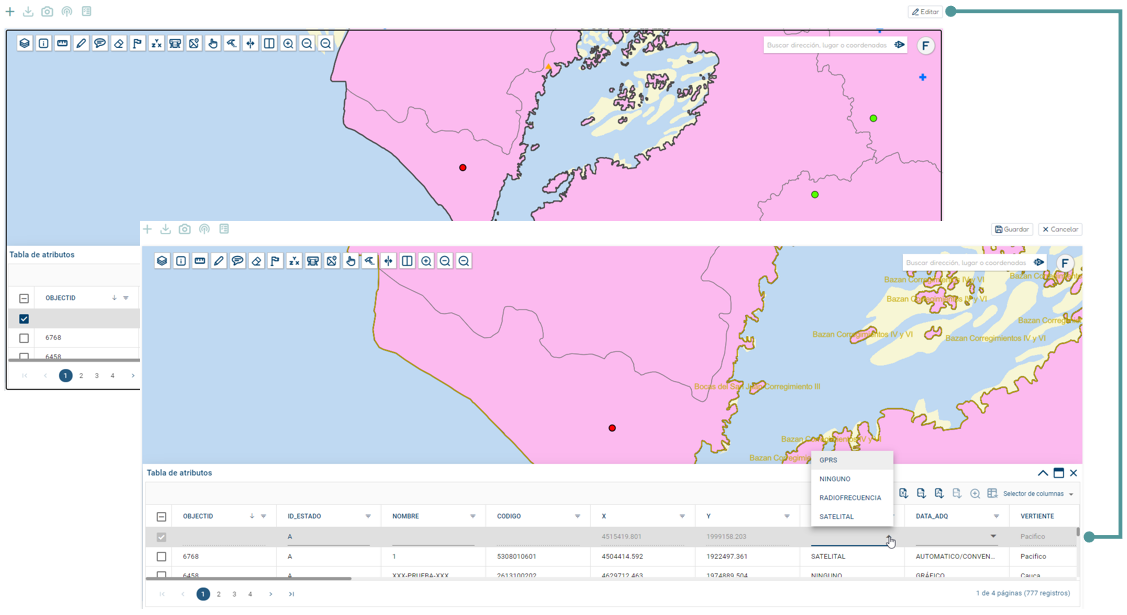Click the Editar button
Image resolution: width=1127 pixels, height=615 pixels.
click(x=926, y=11)
